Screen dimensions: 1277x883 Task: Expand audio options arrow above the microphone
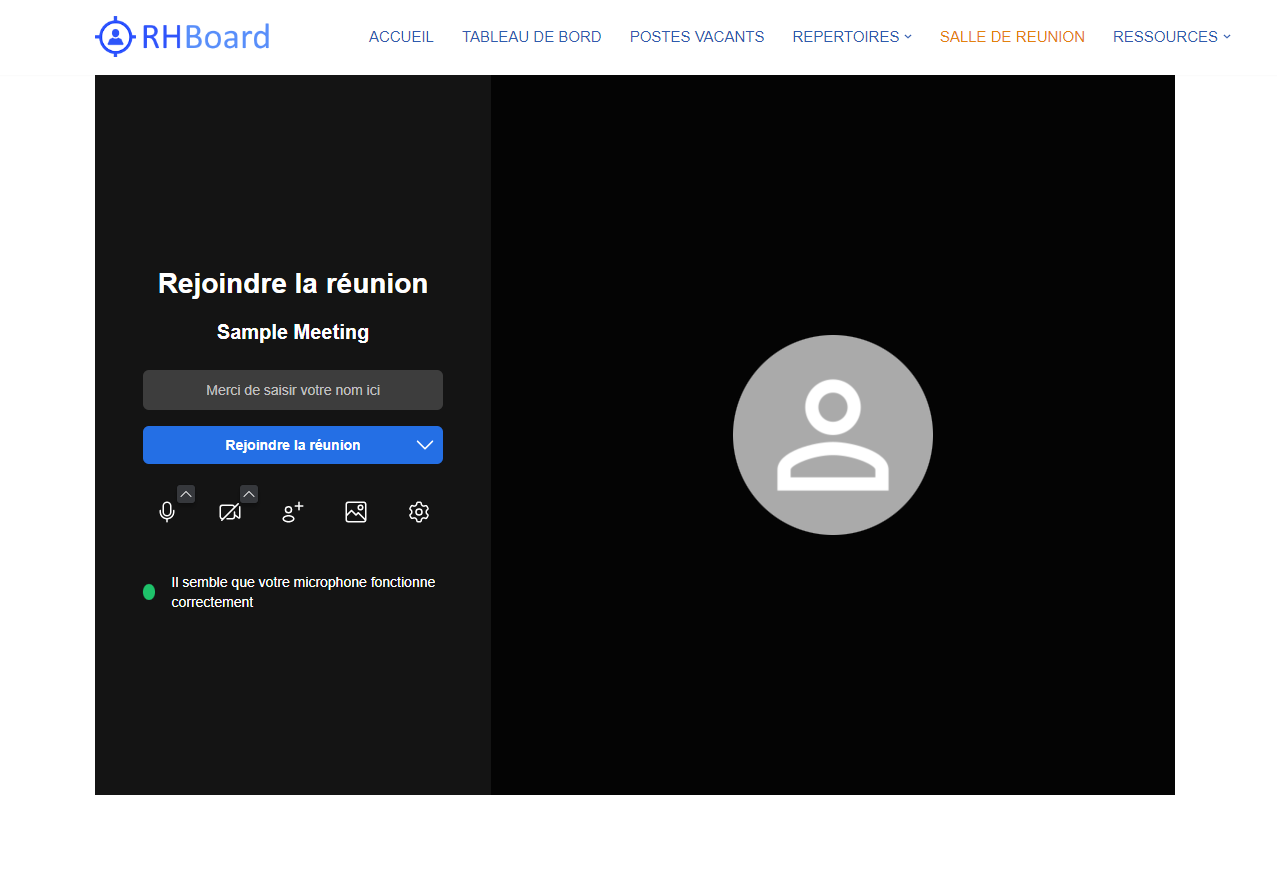[186, 493]
